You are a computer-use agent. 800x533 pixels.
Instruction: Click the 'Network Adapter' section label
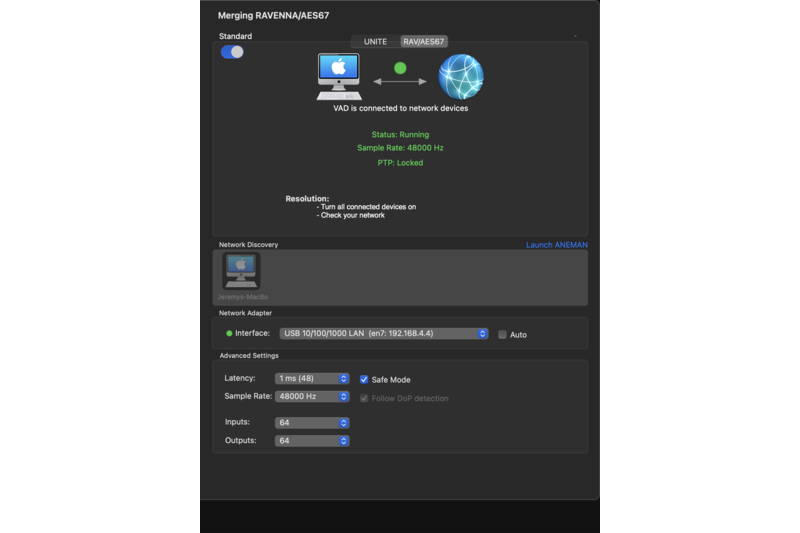245,313
